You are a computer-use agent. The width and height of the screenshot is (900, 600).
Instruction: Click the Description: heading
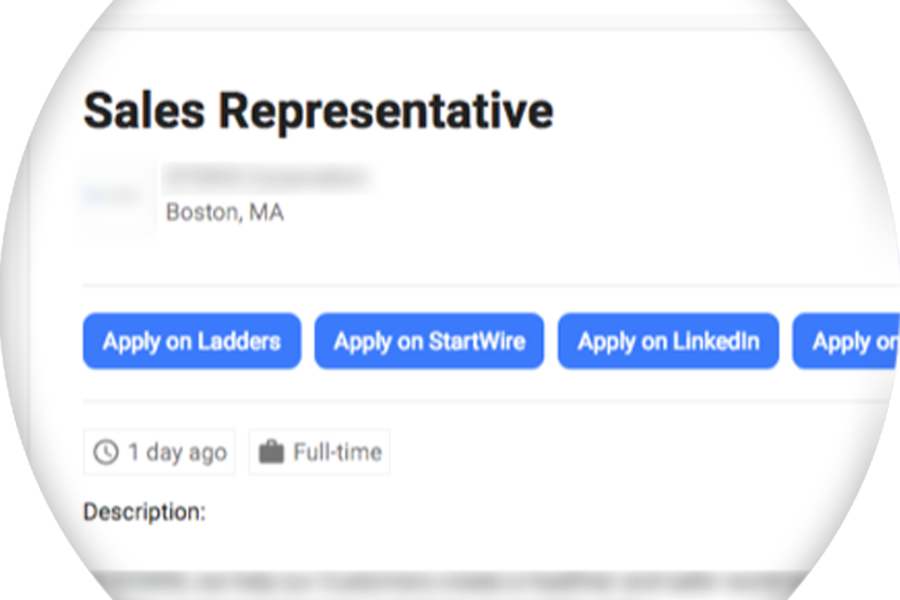click(145, 512)
